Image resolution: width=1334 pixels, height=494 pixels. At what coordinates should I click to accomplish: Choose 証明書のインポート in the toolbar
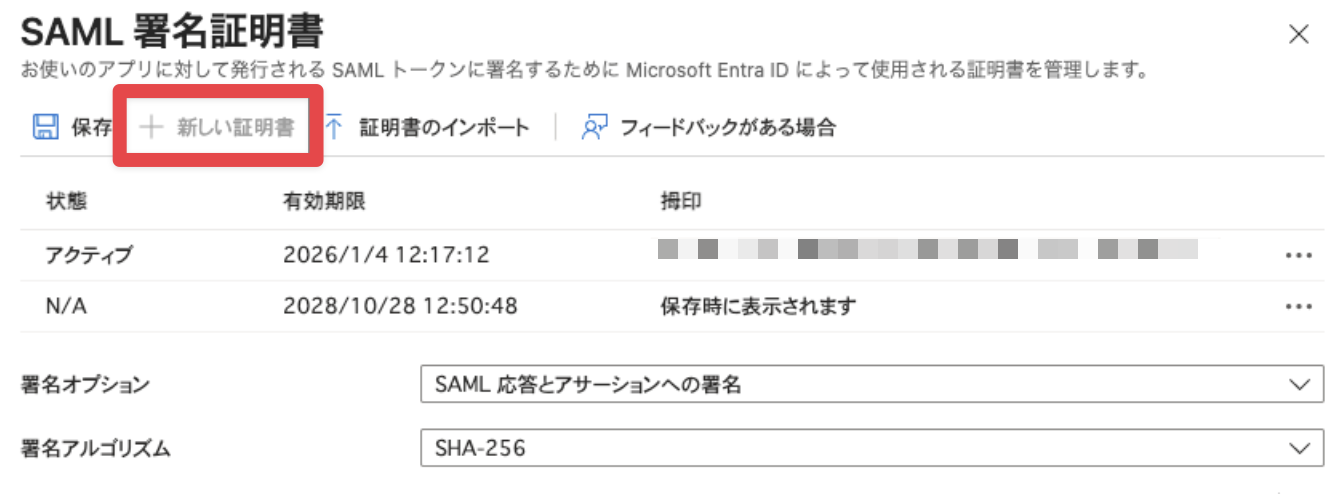(x=444, y=127)
